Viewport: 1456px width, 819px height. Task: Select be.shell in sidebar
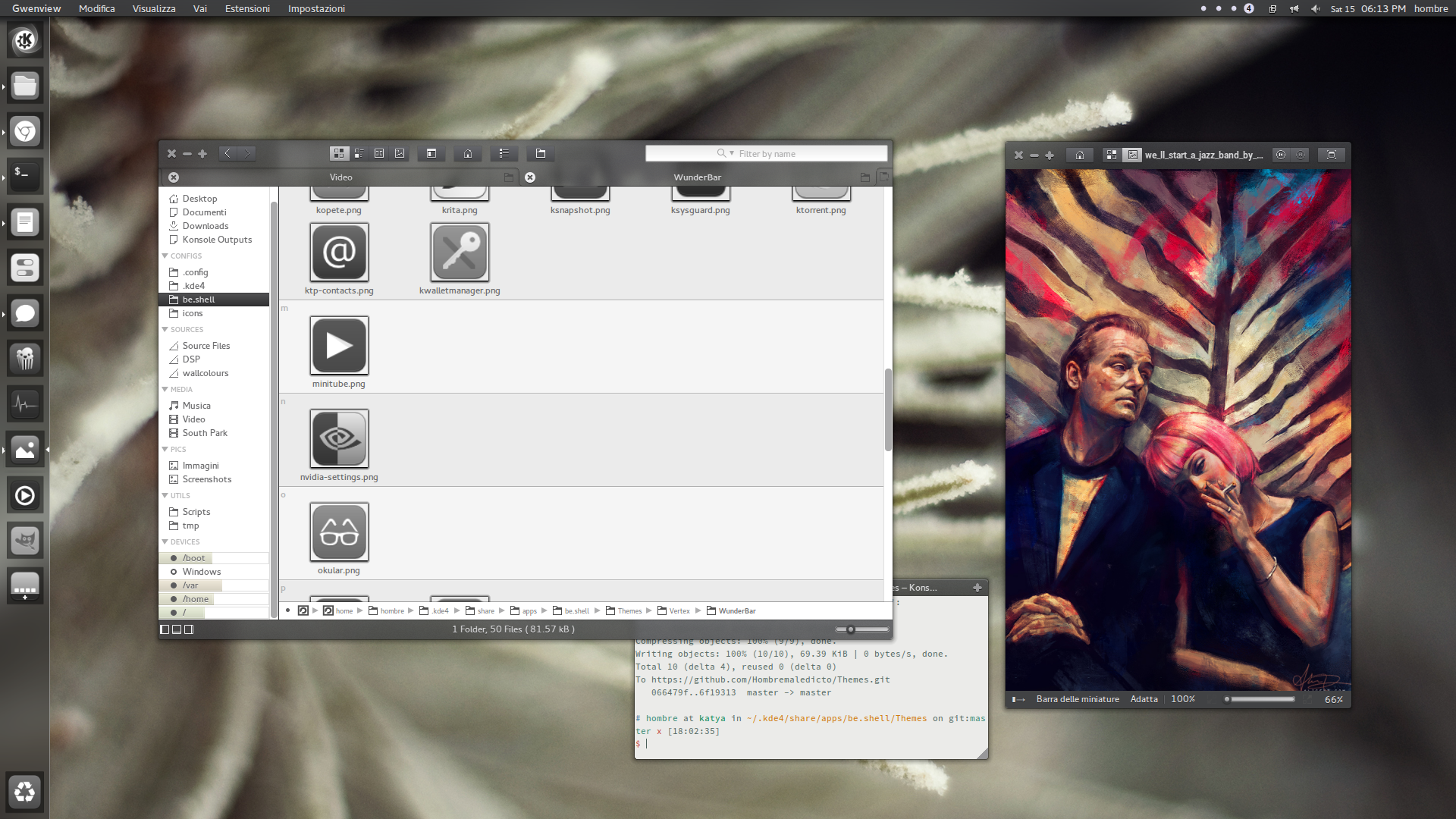pyautogui.click(x=214, y=300)
